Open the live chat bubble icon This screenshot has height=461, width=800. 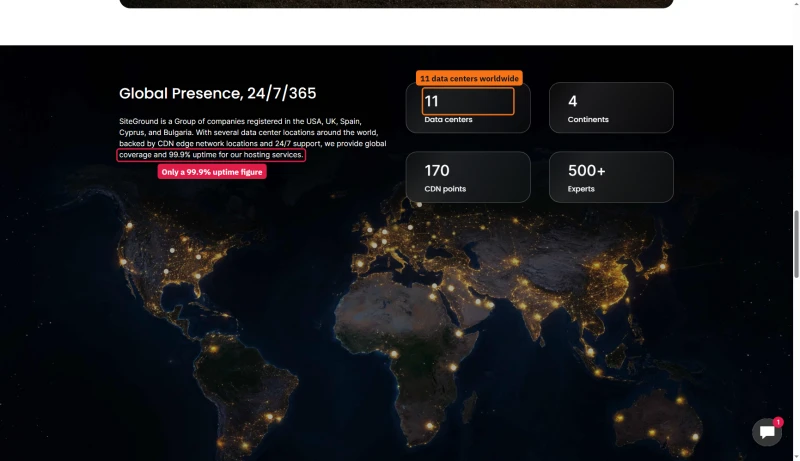[767, 432]
